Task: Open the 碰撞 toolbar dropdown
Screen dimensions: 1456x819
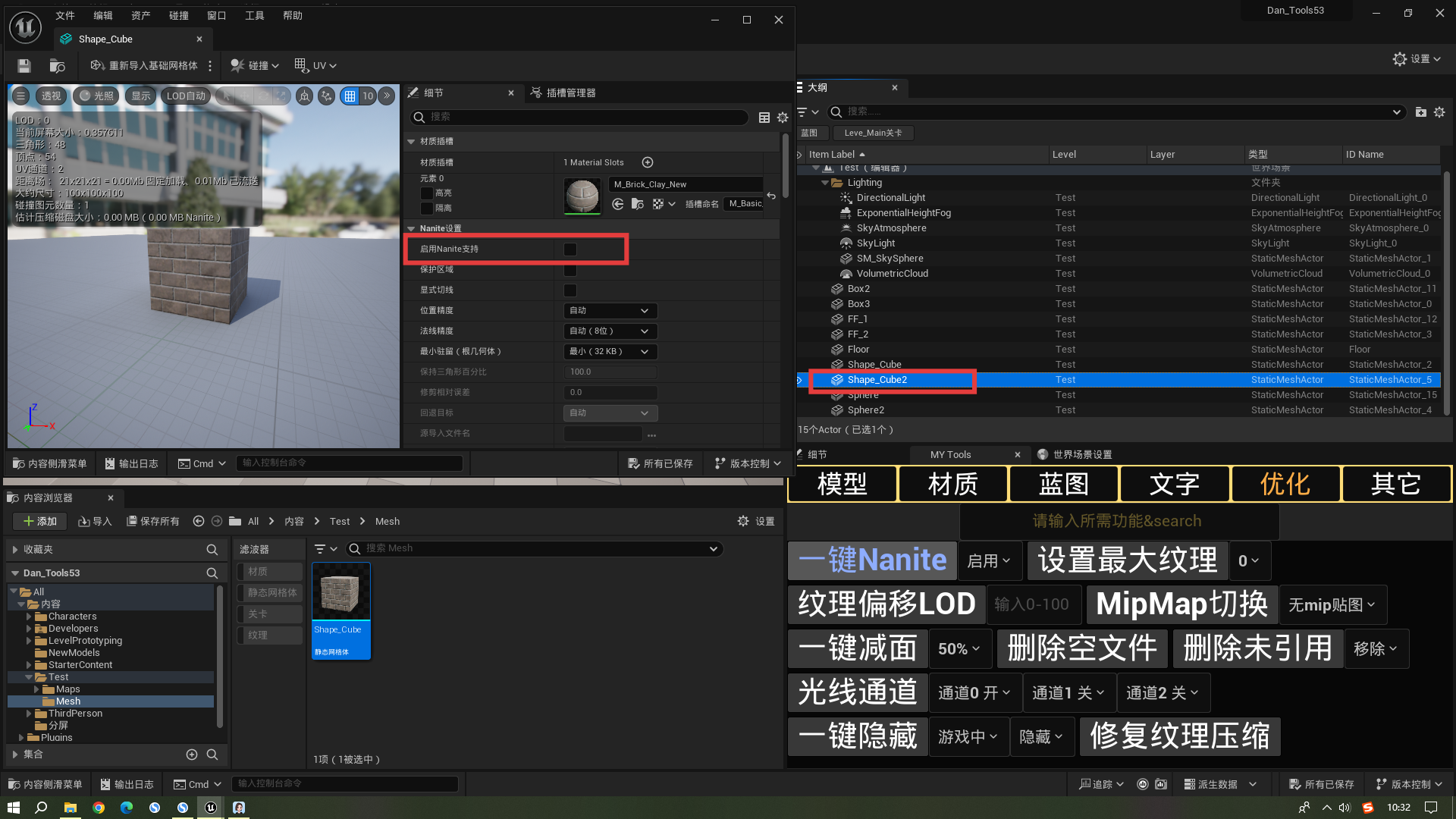Action: [x=255, y=66]
